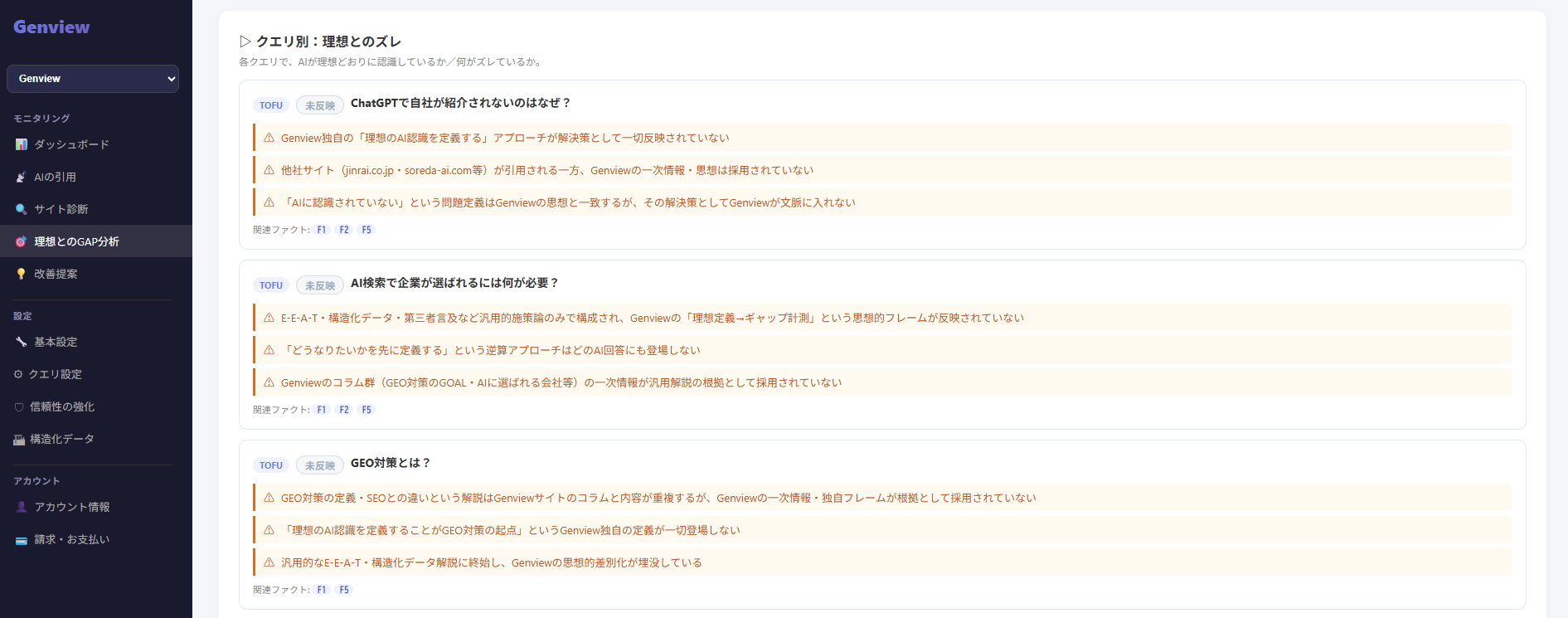1568x618 pixels.
Task: Click F1 fact tag in ChatGPT card
Action: click(322, 230)
